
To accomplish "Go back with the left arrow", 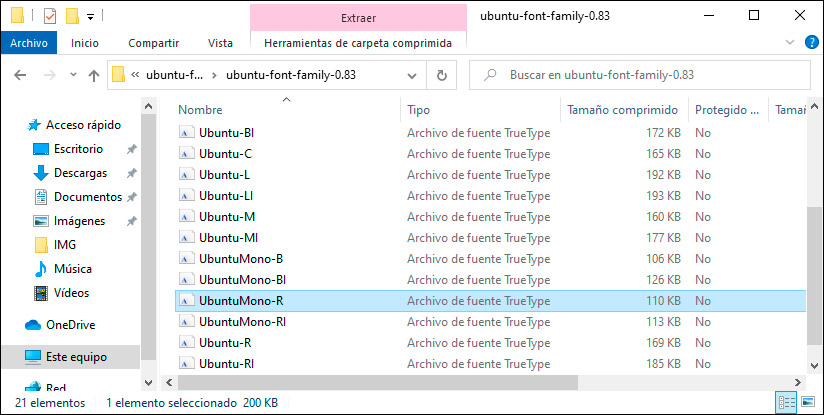I will 20,75.
